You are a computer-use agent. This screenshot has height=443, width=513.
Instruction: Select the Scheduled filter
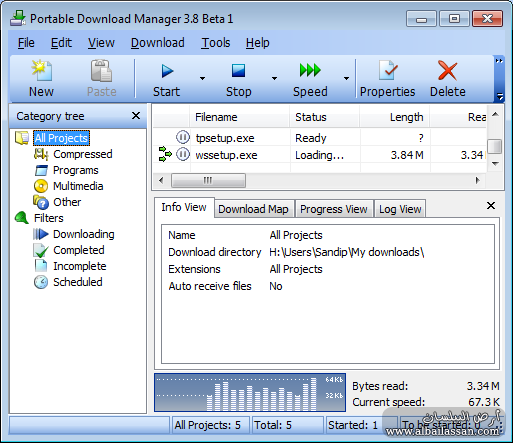[x=78, y=282]
